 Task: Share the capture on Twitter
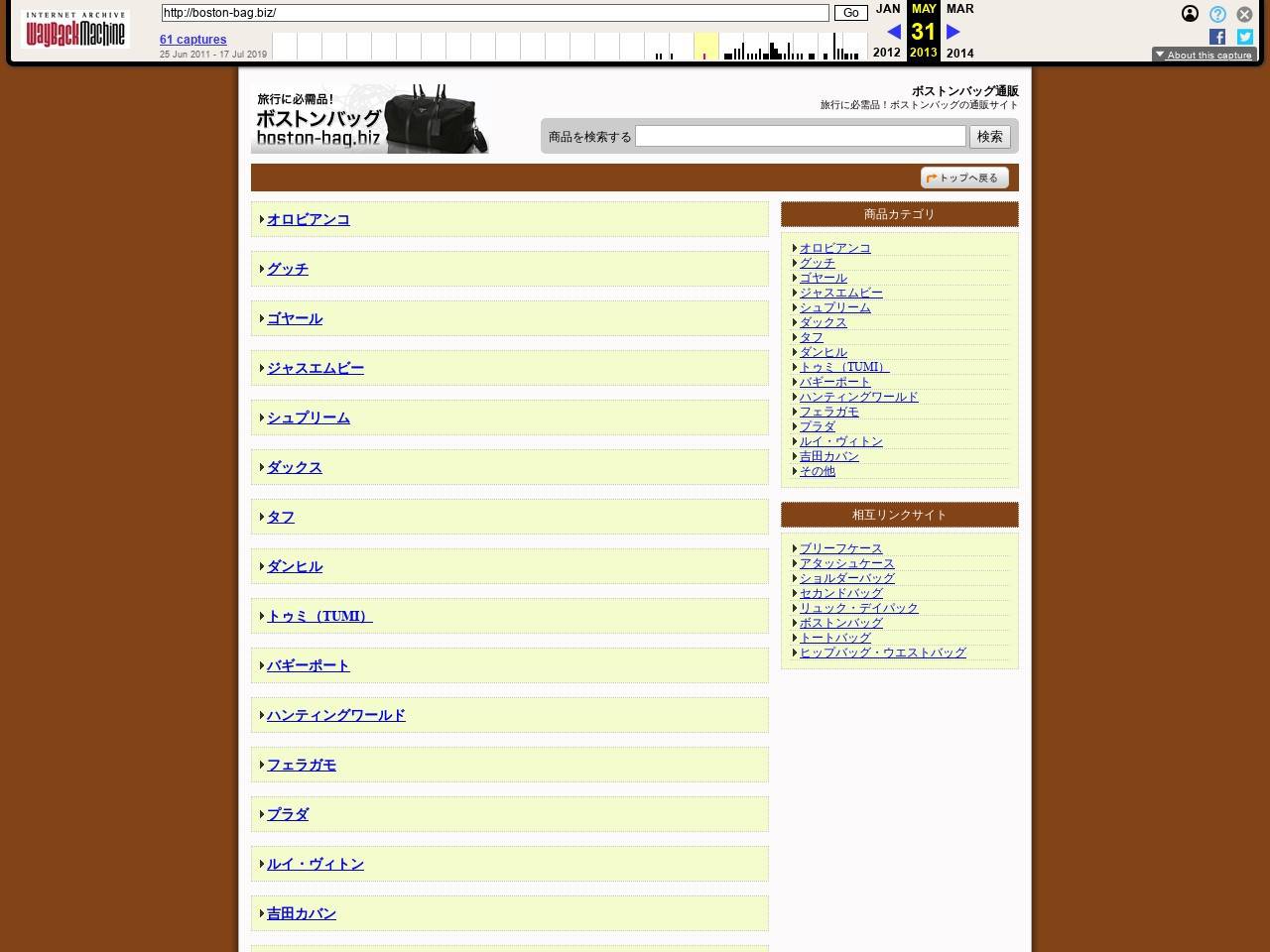click(x=1244, y=37)
